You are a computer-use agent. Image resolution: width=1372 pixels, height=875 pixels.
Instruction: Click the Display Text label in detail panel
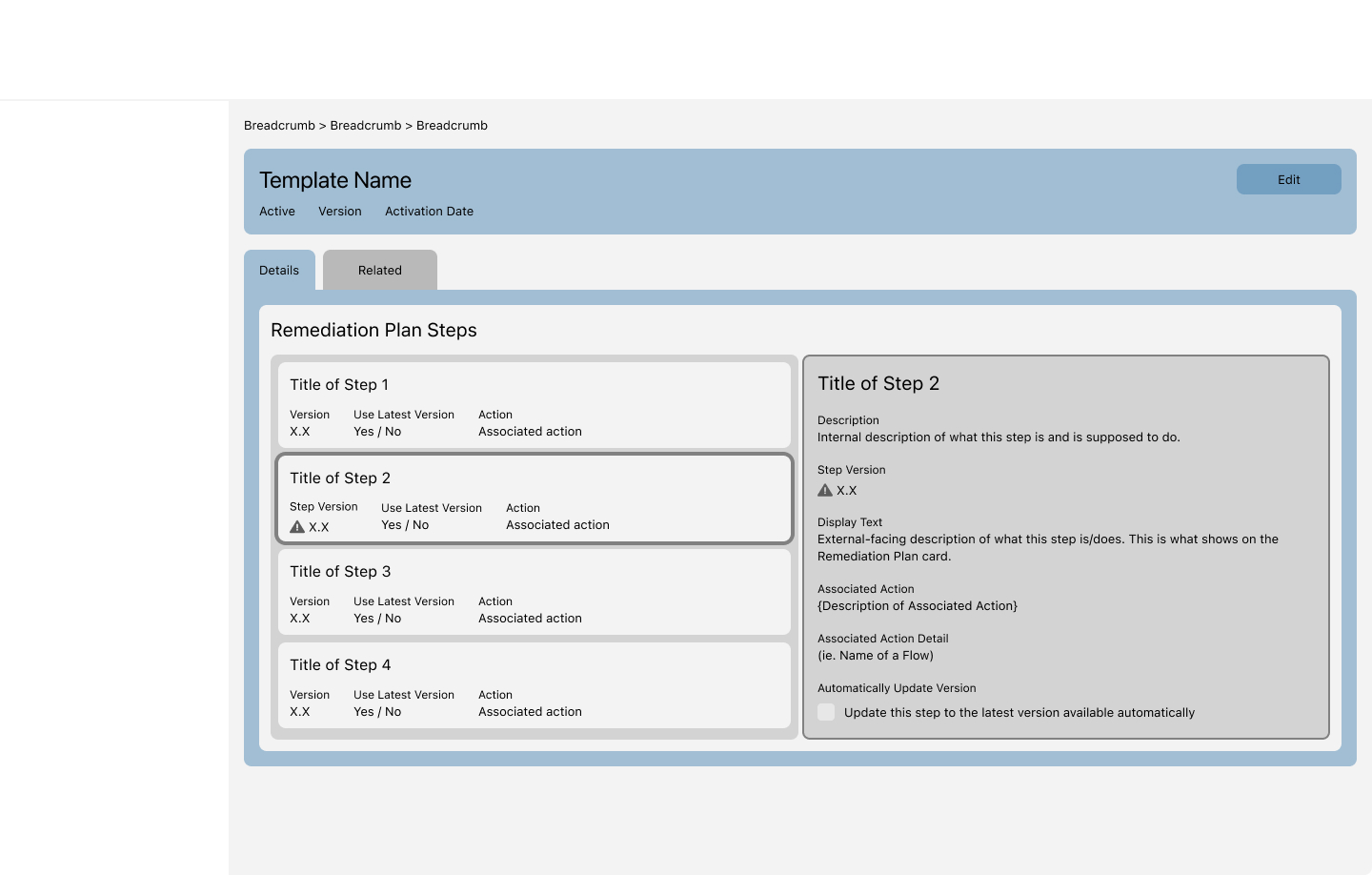(x=850, y=521)
